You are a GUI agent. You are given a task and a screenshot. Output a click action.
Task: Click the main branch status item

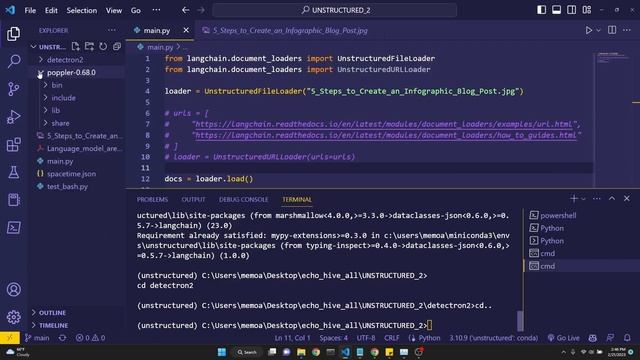pos(37,338)
